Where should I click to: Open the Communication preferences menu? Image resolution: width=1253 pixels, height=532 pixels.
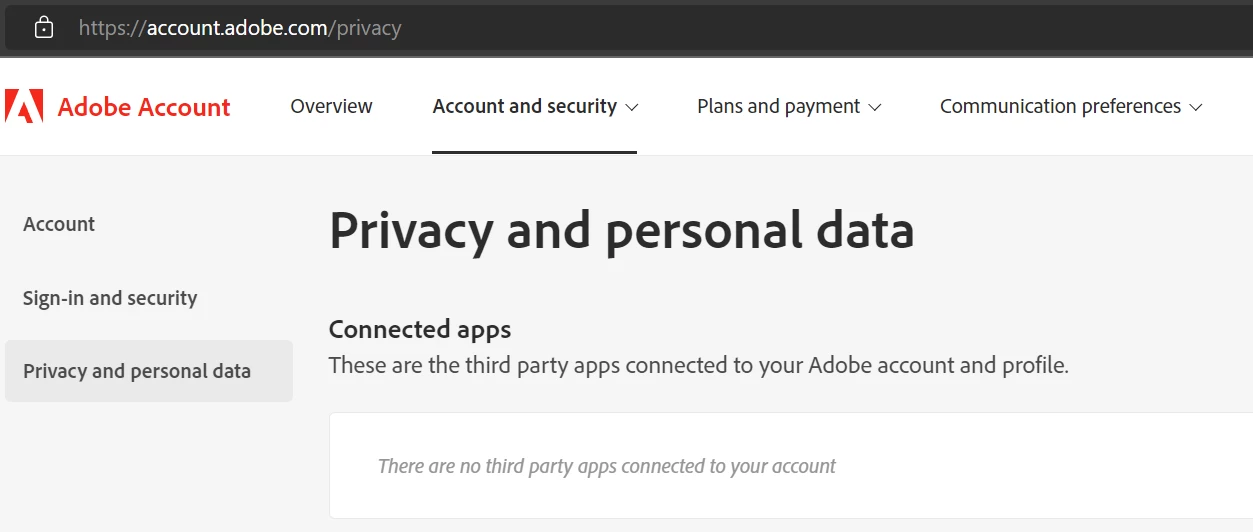click(1060, 106)
